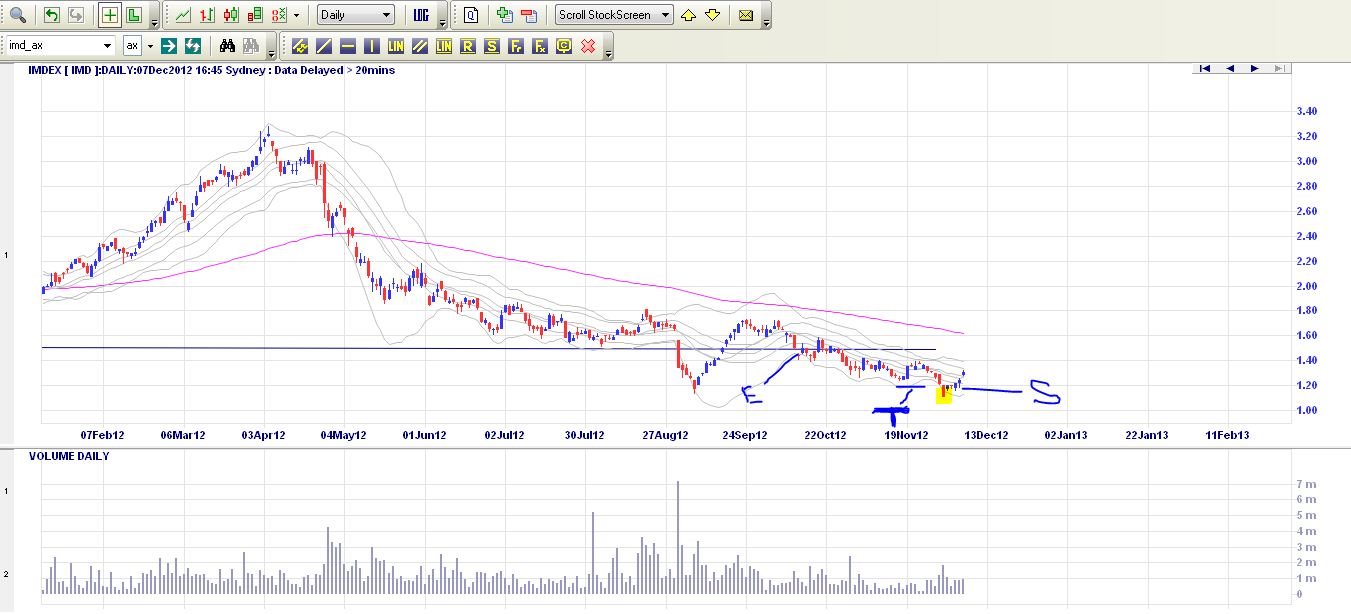The width and height of the screenshot is (1351, 614).
Task: Click the greyed skip-to-end arrow
Action: (x=1278, y=68)
